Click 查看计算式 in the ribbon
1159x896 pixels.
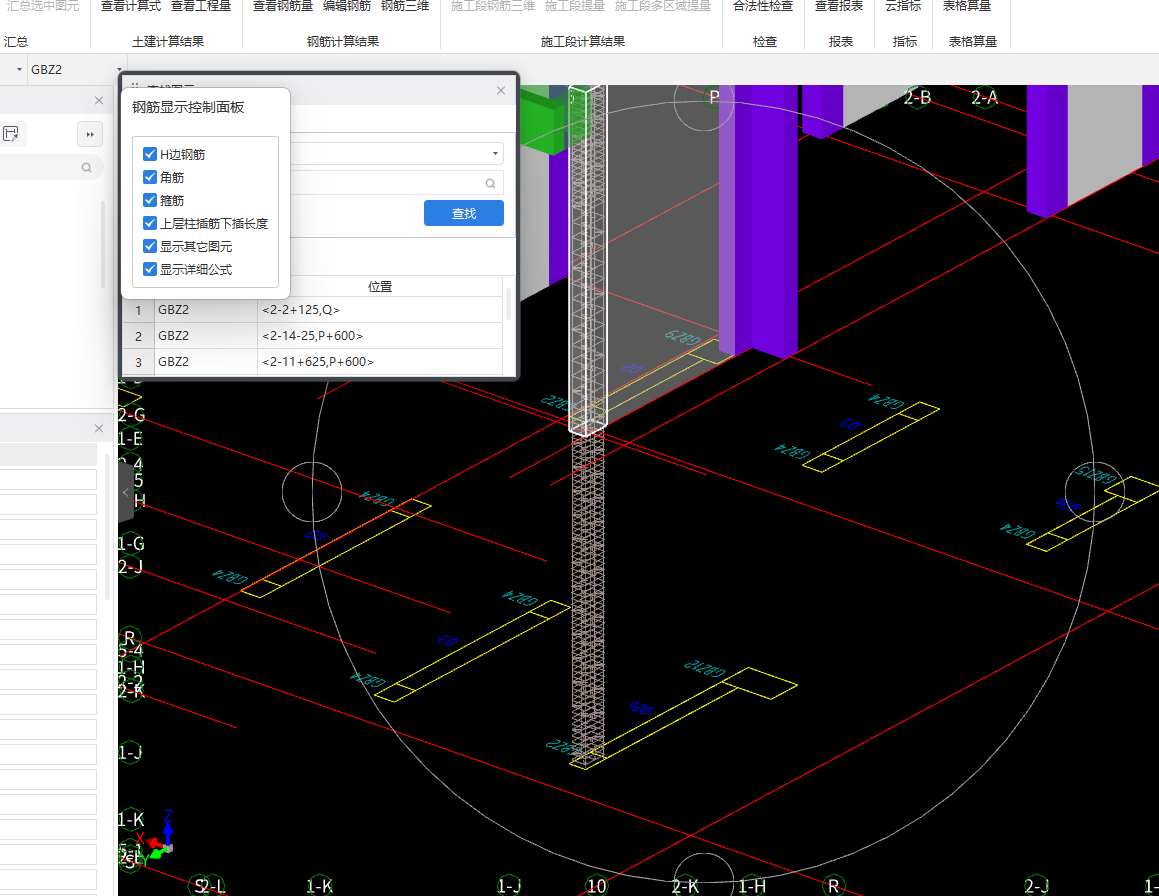pos(131,6)
